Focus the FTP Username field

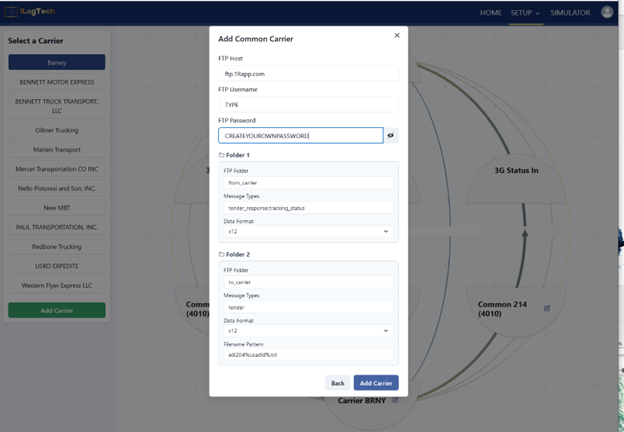point(308,104)
